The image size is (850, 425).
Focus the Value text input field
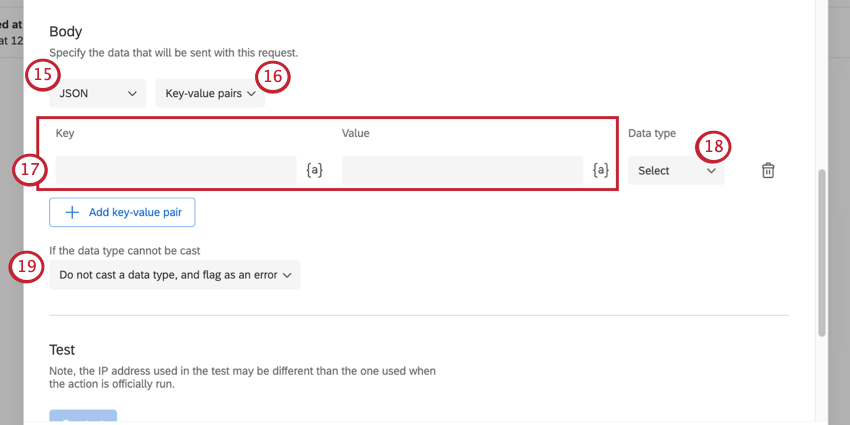462,171
